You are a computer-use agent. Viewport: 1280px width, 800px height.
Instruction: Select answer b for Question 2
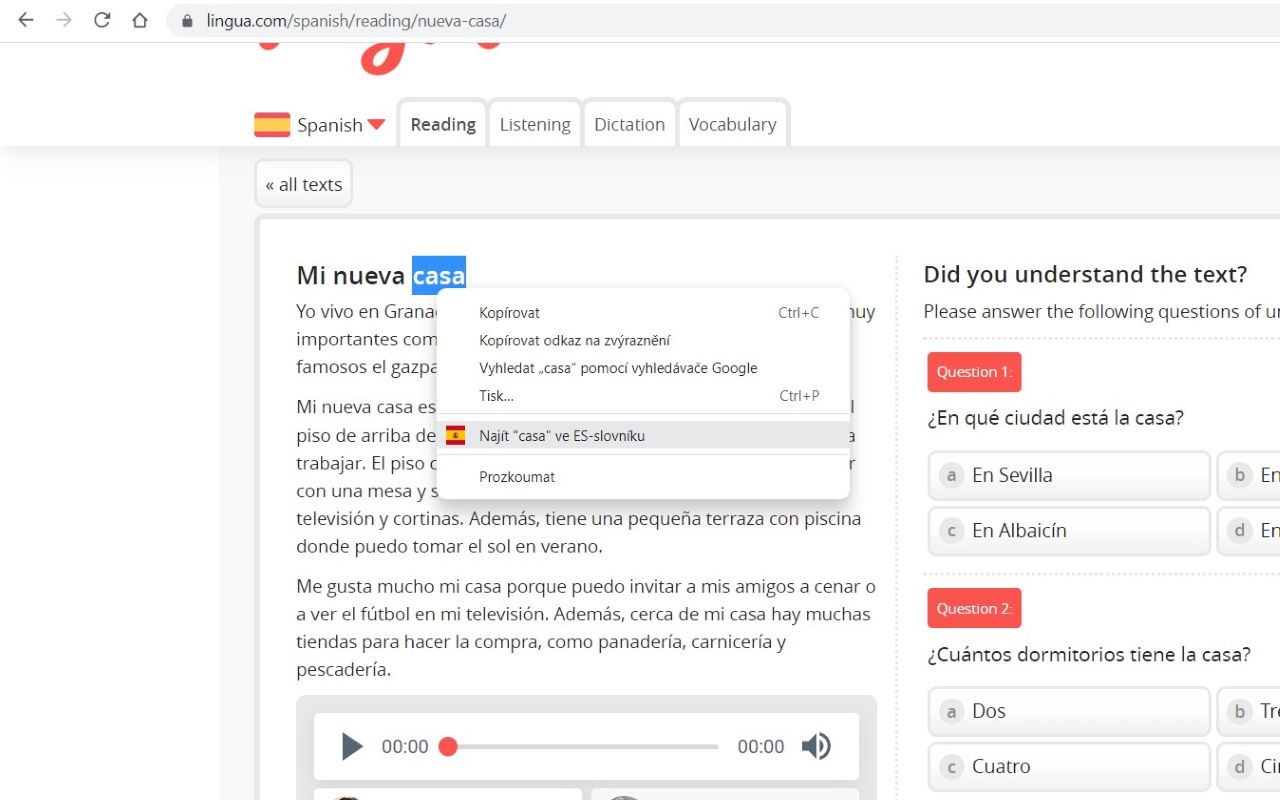click(x=1248, y=711)
